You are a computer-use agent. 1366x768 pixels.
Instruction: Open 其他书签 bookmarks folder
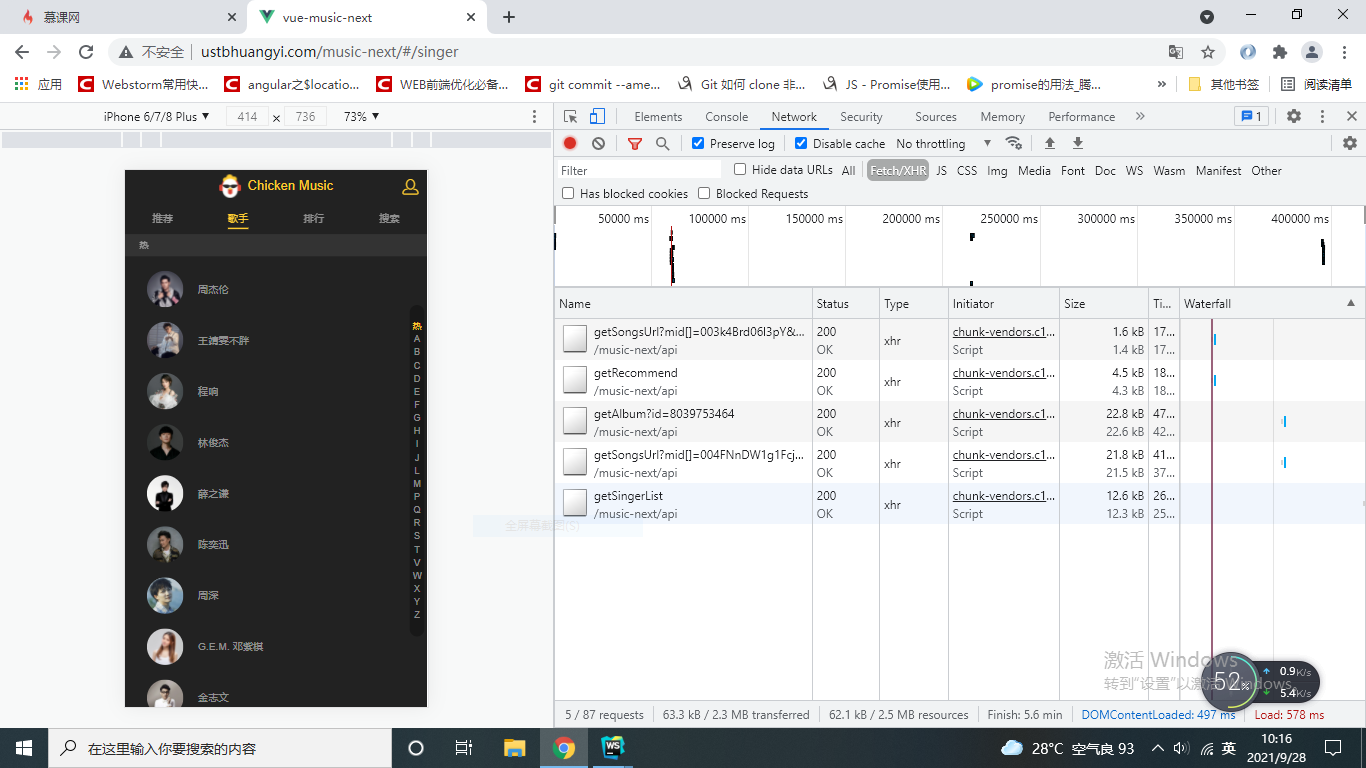click(1224, 84)
